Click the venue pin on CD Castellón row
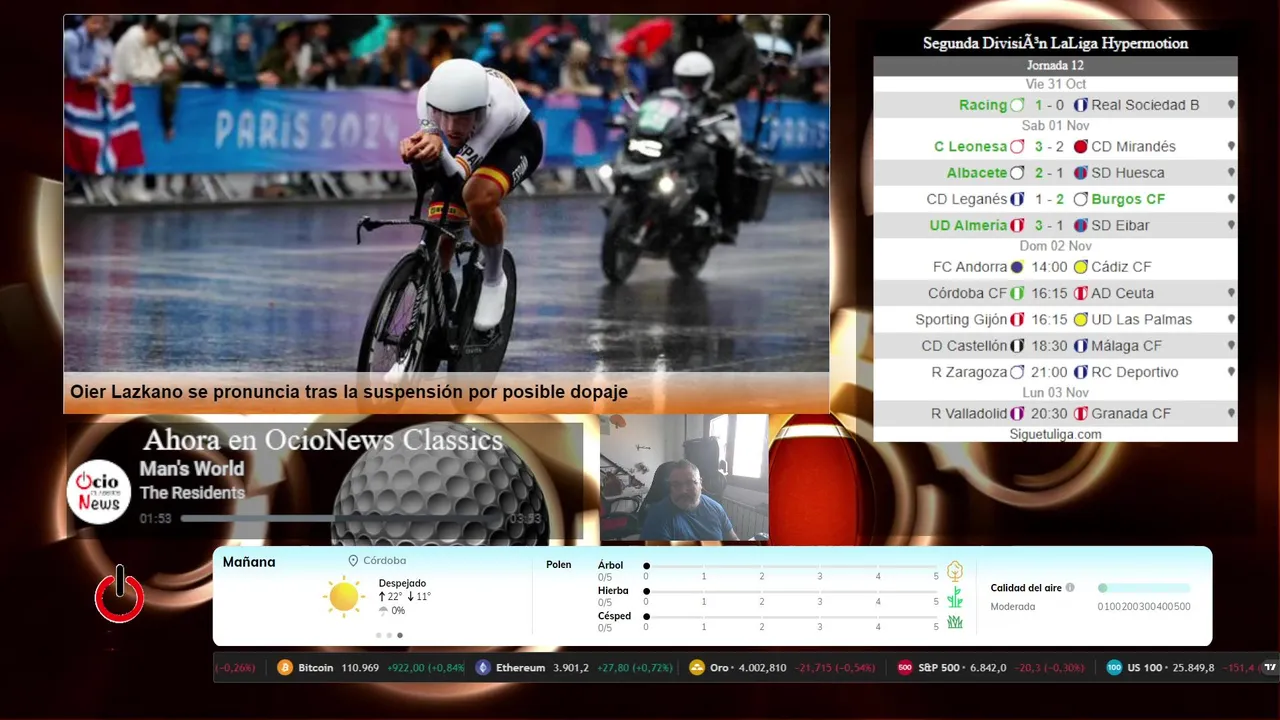 [x=1231, y=346]
